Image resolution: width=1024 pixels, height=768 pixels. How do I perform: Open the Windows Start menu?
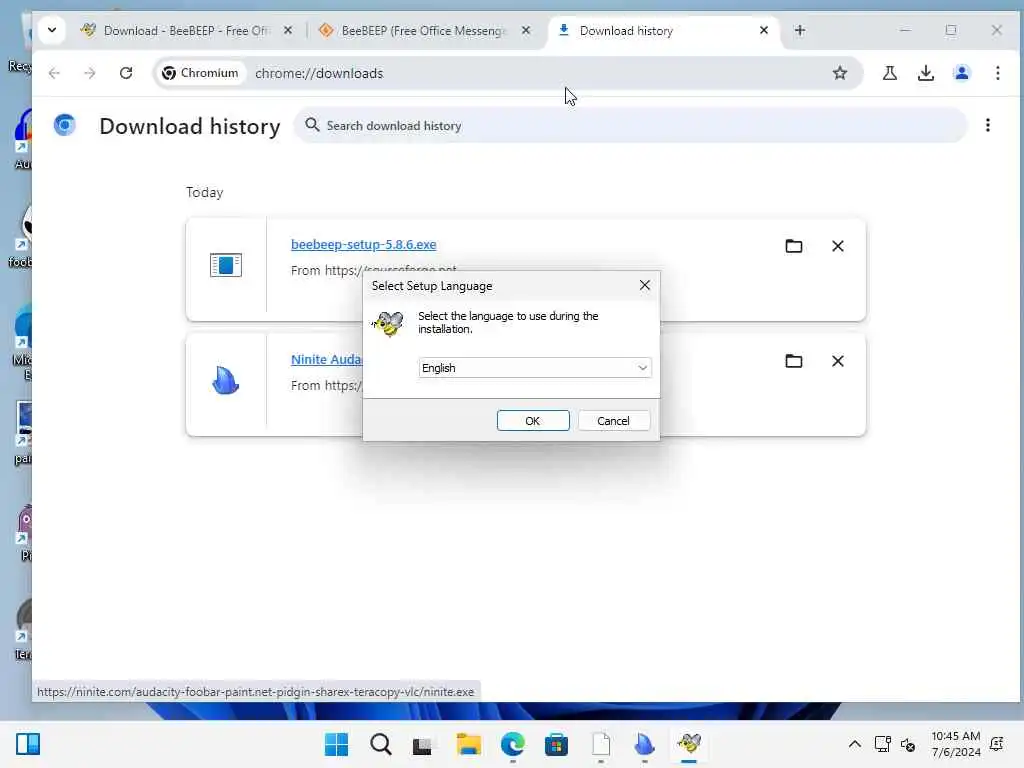[x=336, y=744]
